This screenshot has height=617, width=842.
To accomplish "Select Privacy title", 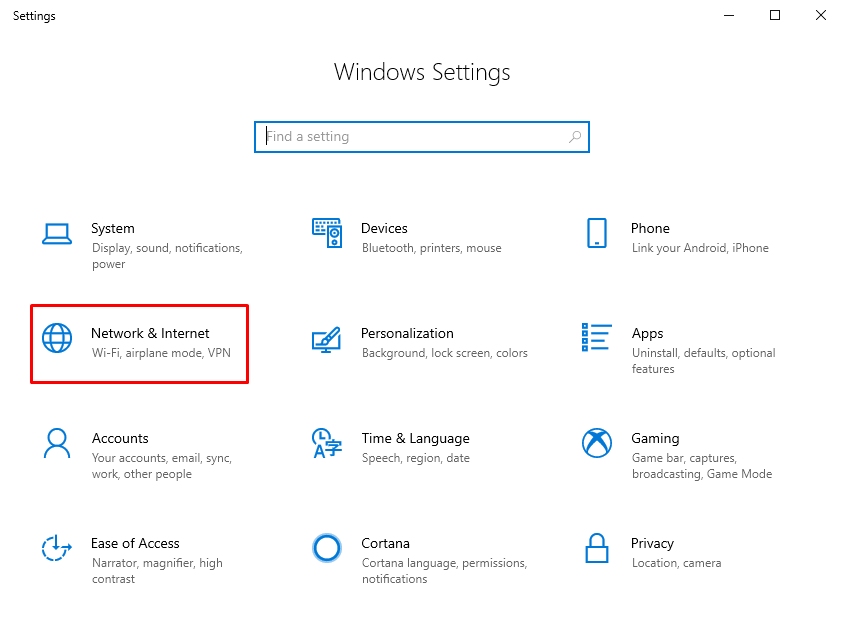I will tap(652, 543).
